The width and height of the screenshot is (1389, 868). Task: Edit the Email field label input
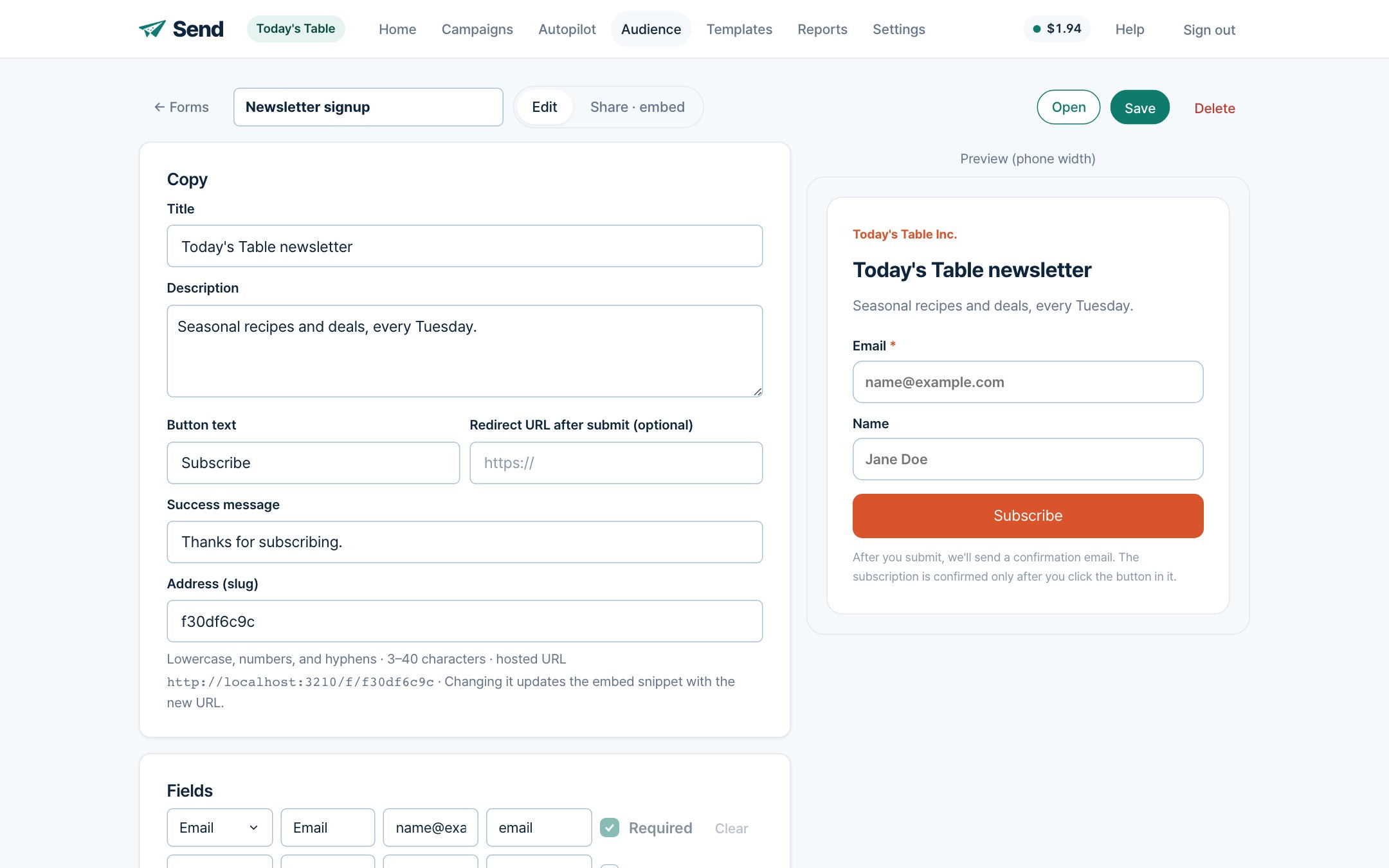328,827
